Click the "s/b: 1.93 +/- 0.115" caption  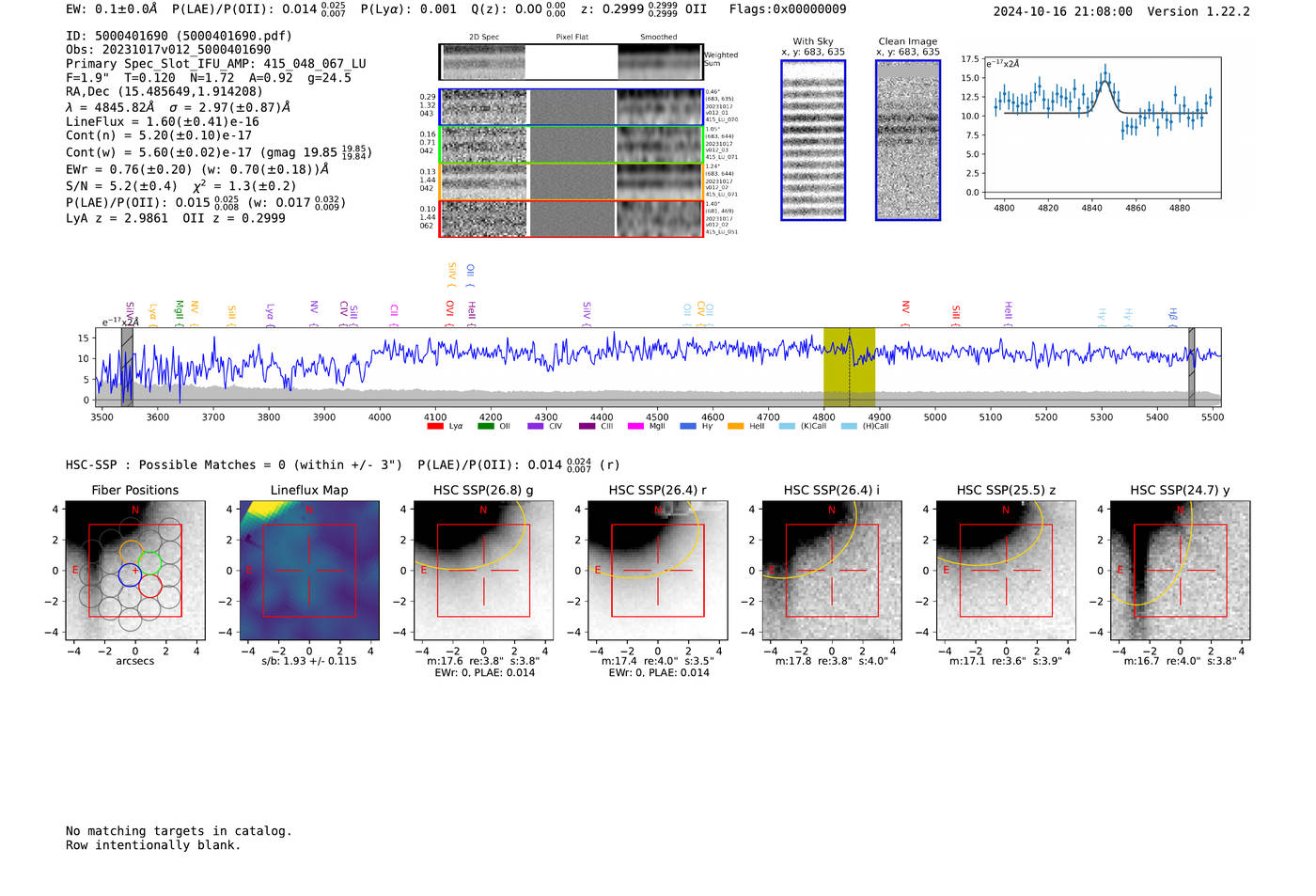(x=309, y=661)
